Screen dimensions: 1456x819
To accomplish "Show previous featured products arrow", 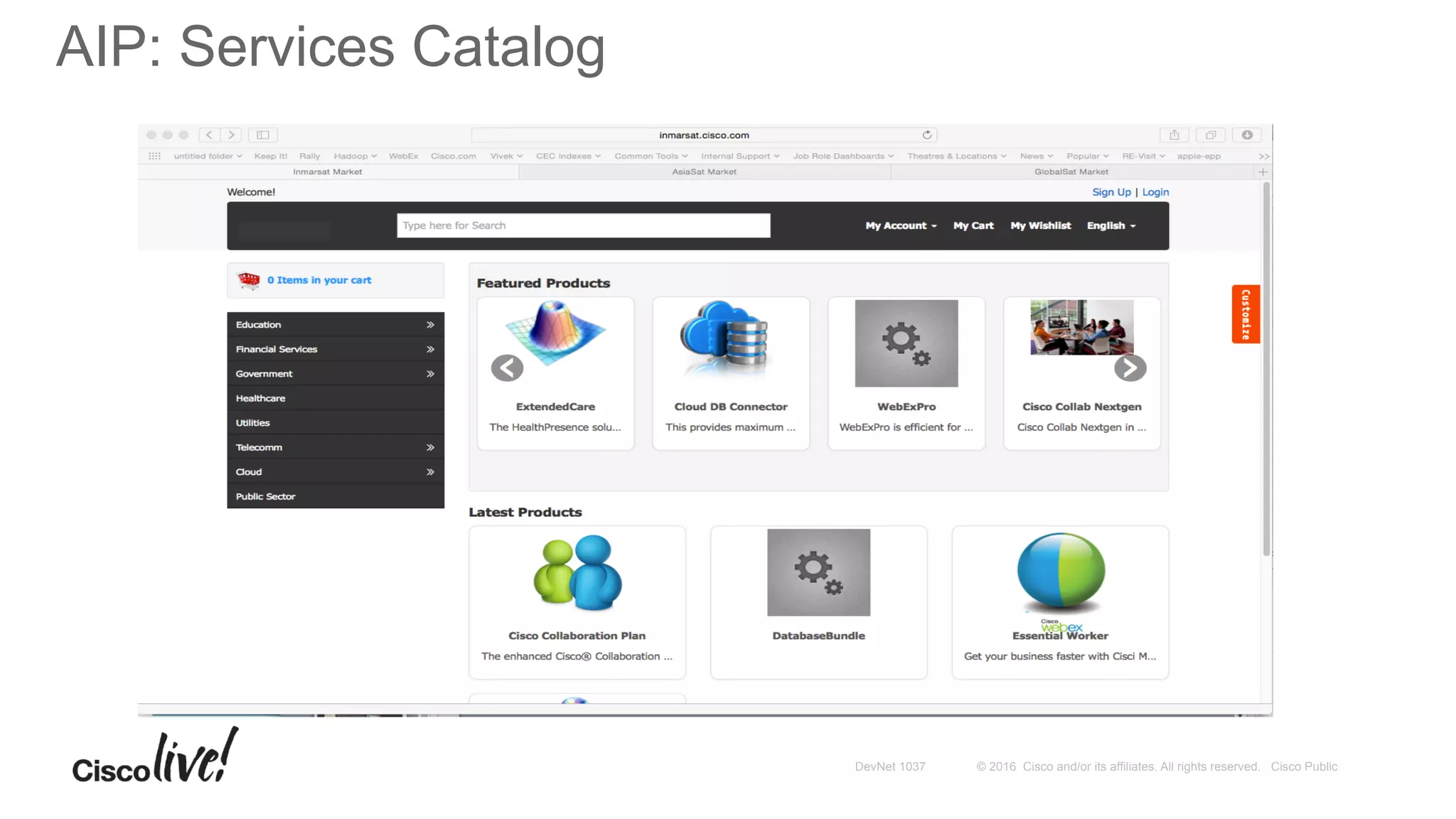I will coord(507,368).
